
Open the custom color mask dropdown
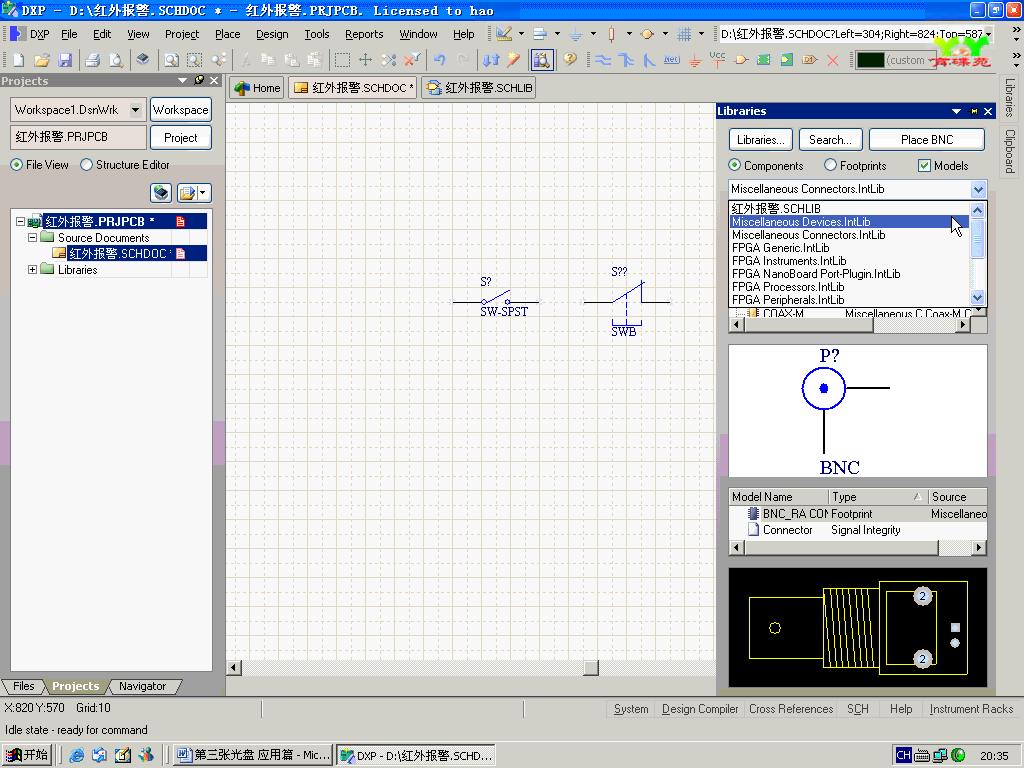point(931,60)
